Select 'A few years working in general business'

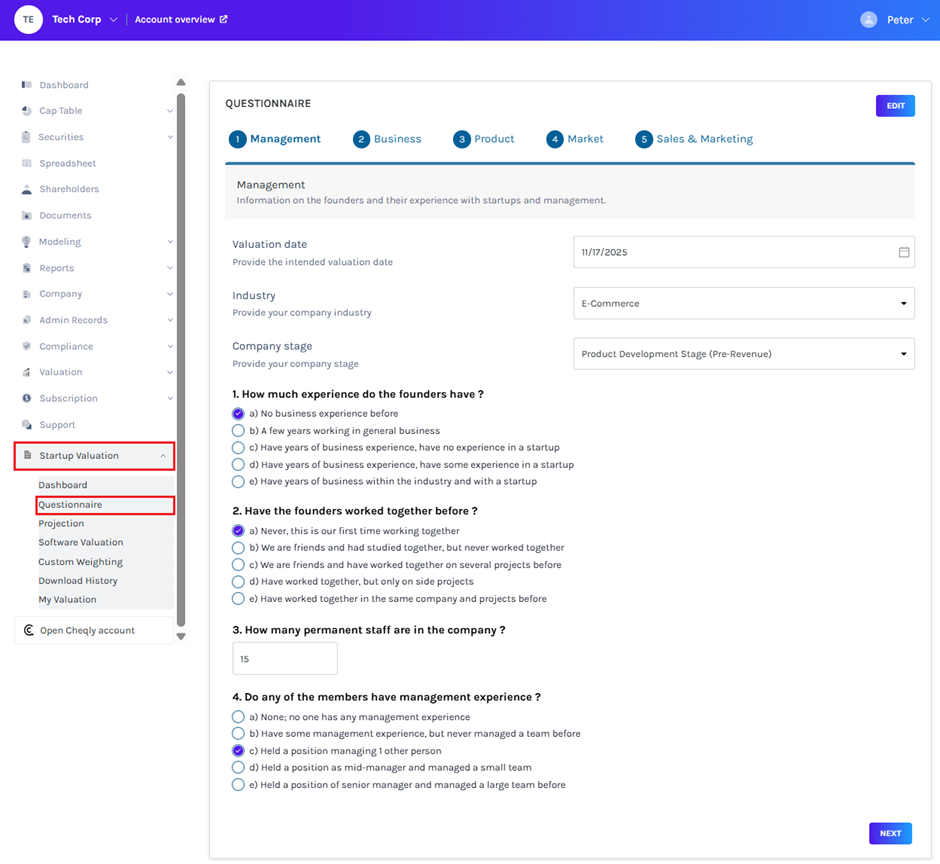(x=238, y=431)
